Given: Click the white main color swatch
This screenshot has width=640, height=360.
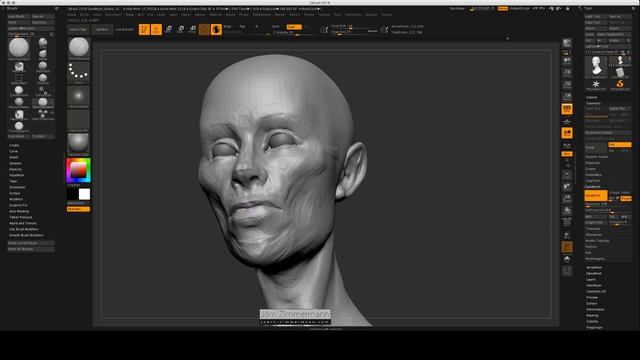Looking at the screenshot, I should (84, 194).
